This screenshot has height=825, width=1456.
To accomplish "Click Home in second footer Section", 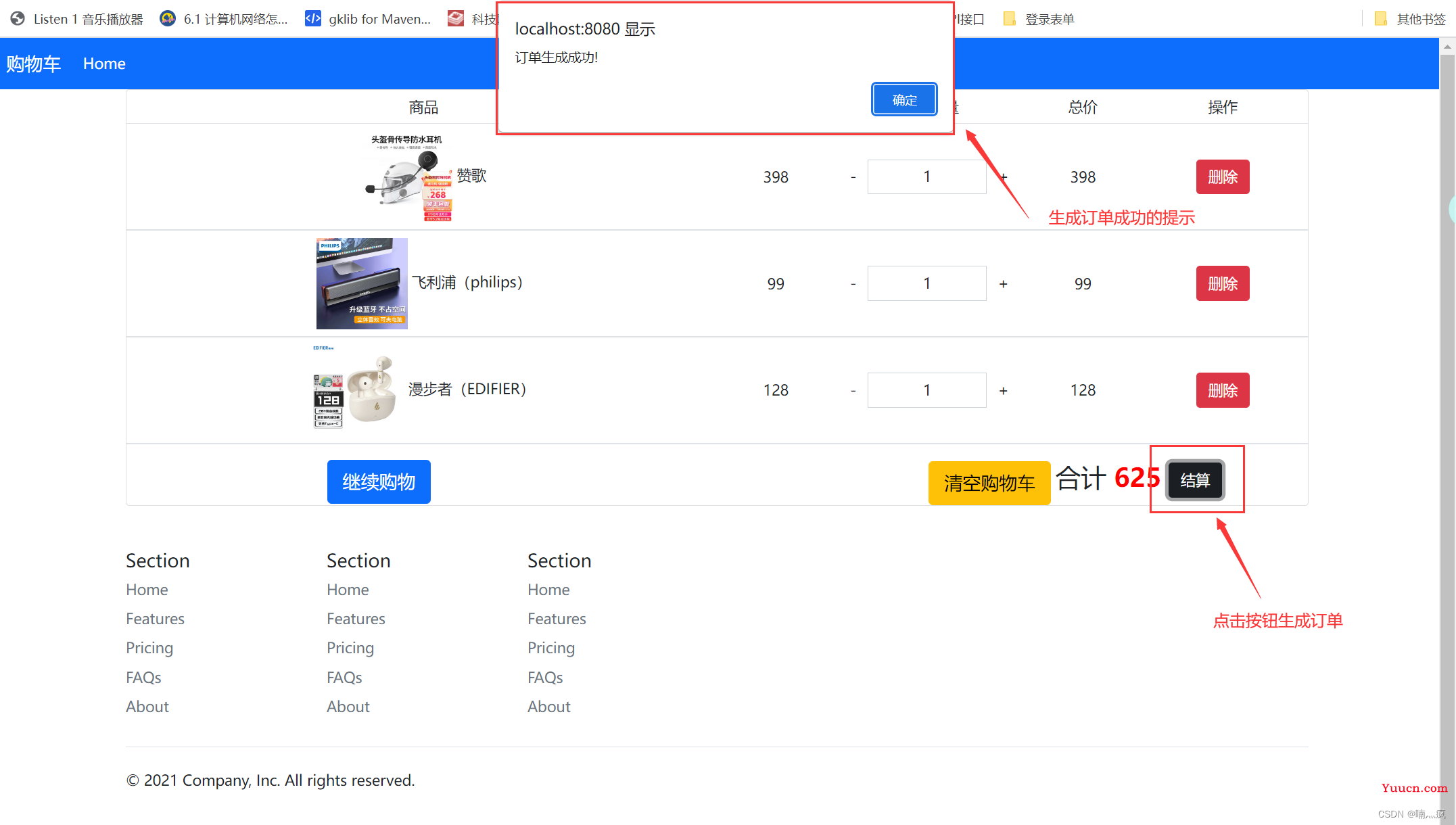I will point(348,590).
